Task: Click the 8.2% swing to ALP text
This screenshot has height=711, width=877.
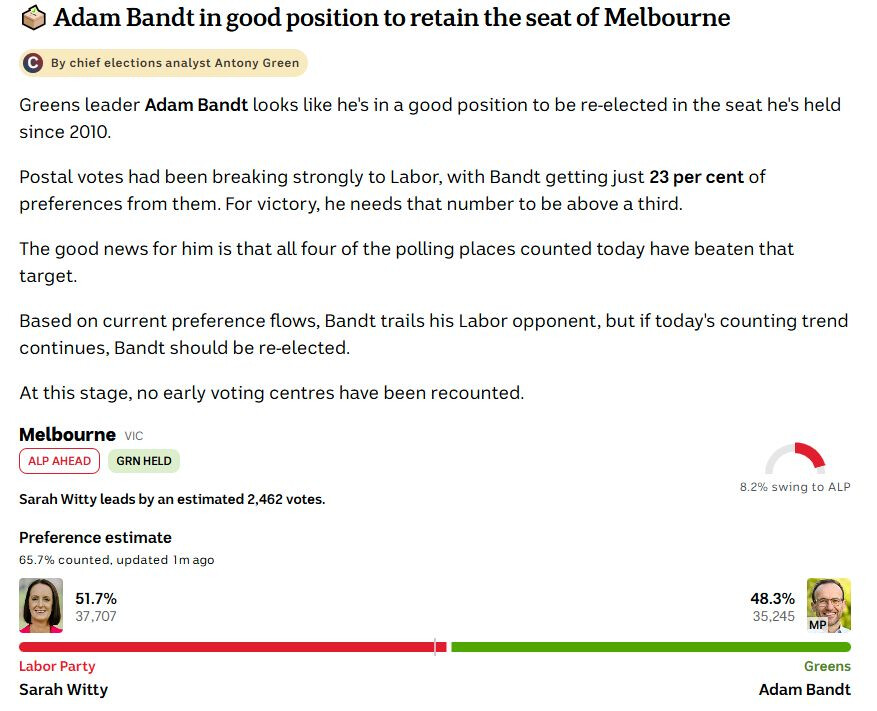Action: point(795,487)
